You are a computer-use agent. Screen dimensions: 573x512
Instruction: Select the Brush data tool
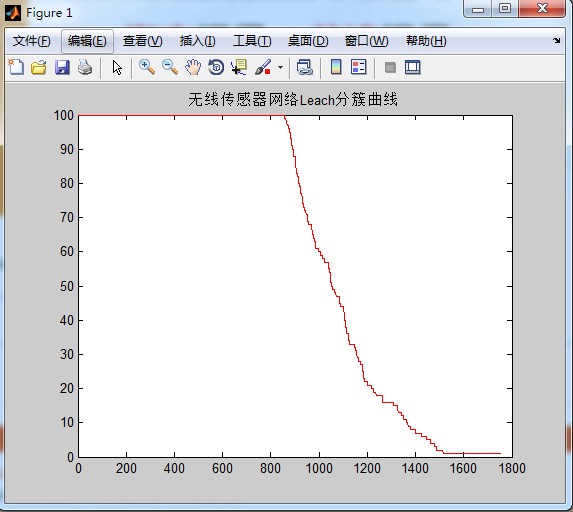click(x=263, y=67)
